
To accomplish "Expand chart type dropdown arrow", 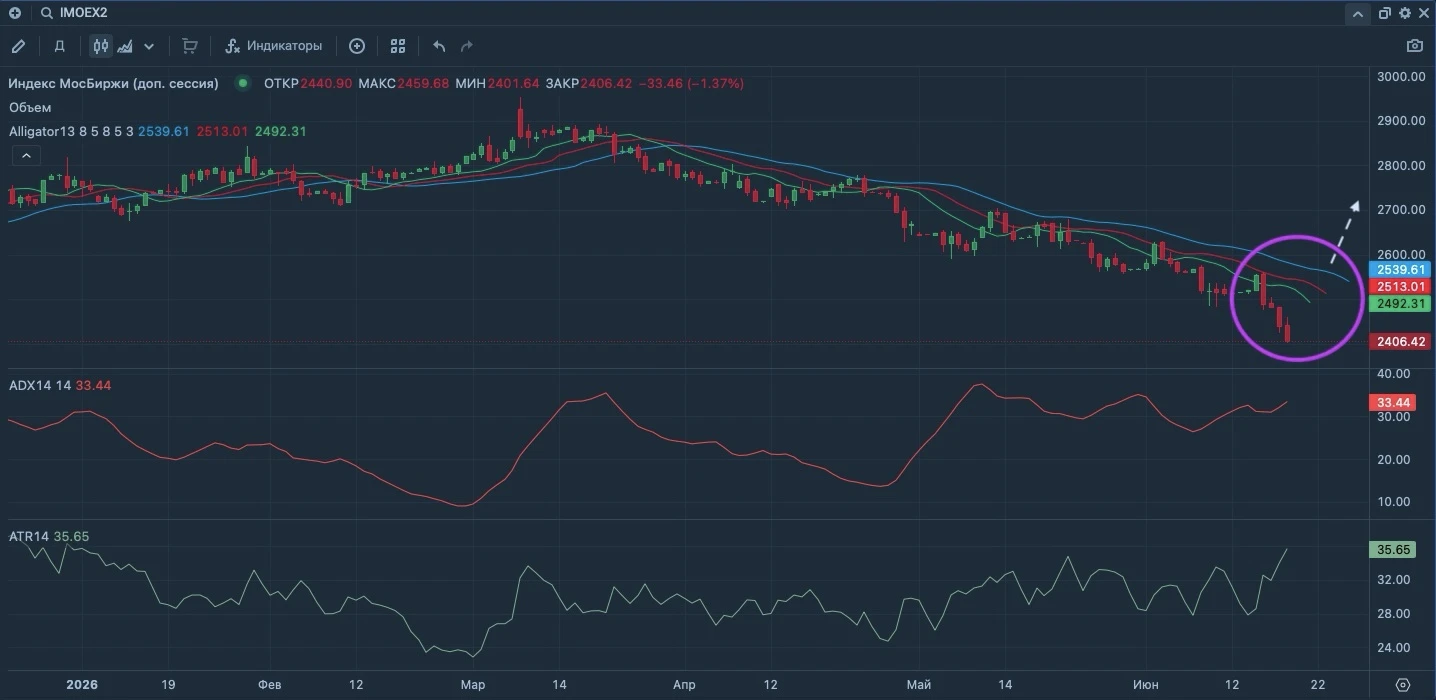I will pyautogui.click(x=149, y=46).
